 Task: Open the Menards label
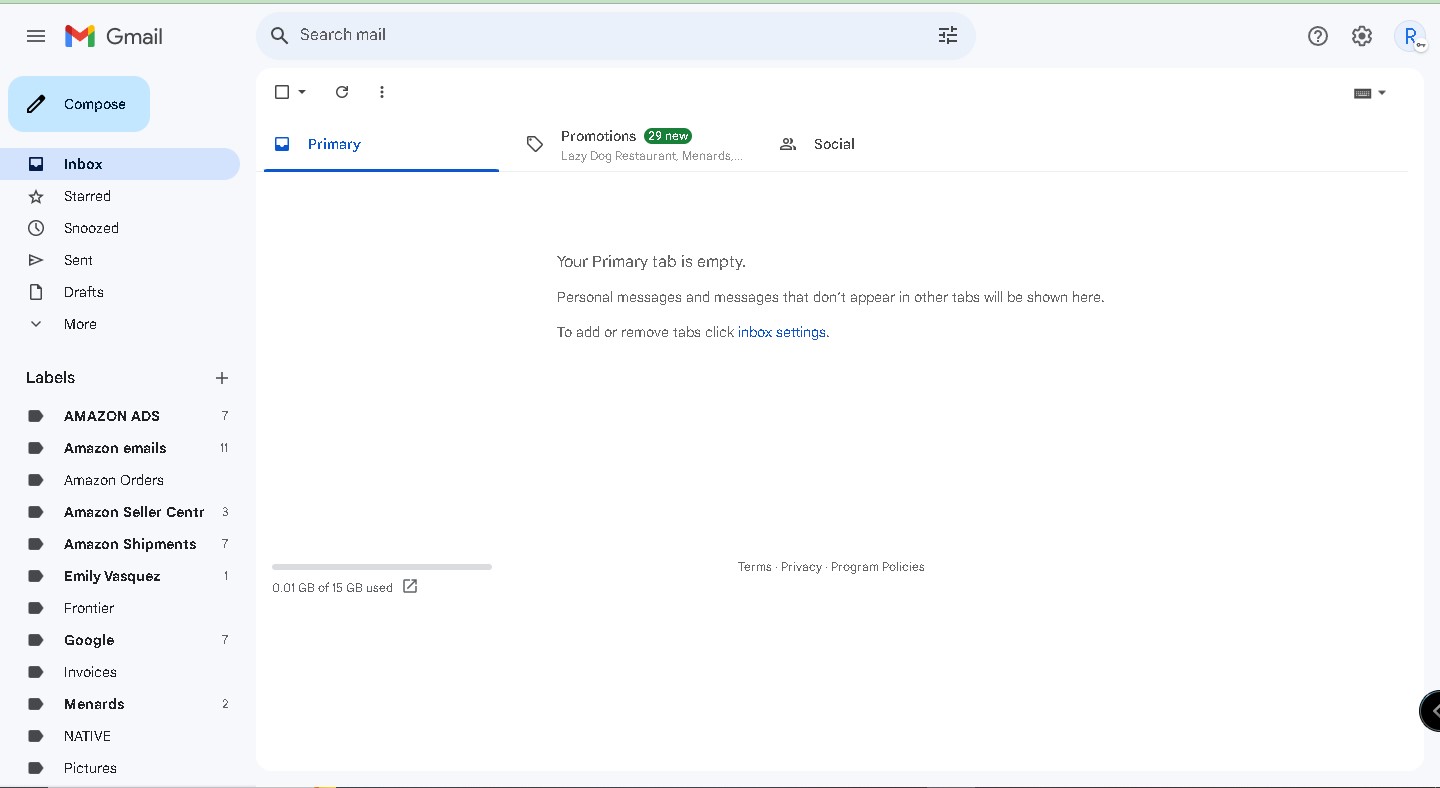pyautogui.click(x=120, y=704)
